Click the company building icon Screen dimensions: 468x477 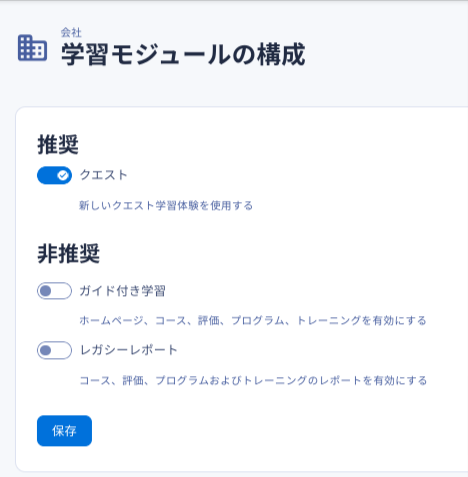tap(32, 48)
